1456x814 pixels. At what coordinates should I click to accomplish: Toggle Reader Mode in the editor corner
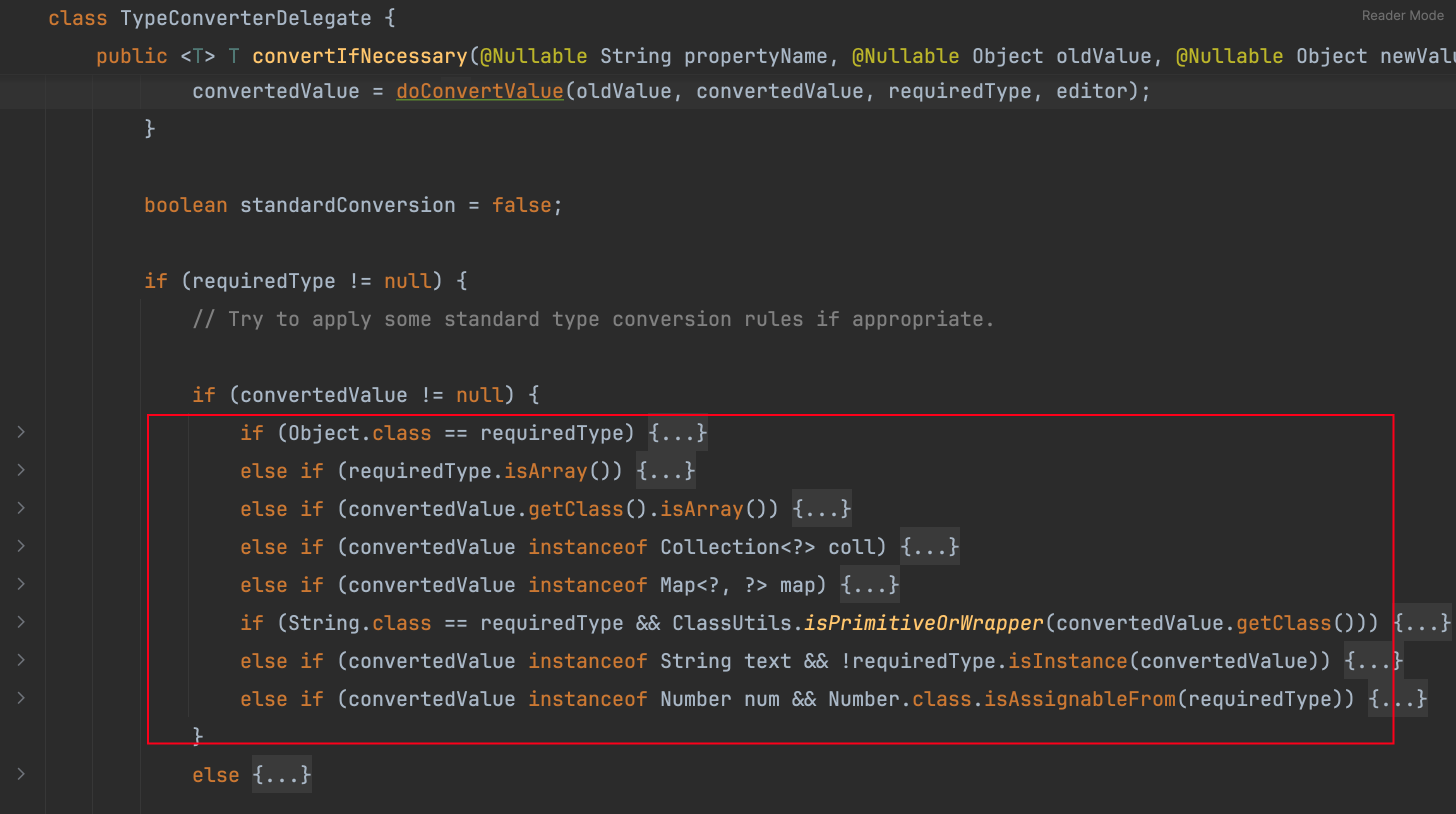tap(1402, 16)
